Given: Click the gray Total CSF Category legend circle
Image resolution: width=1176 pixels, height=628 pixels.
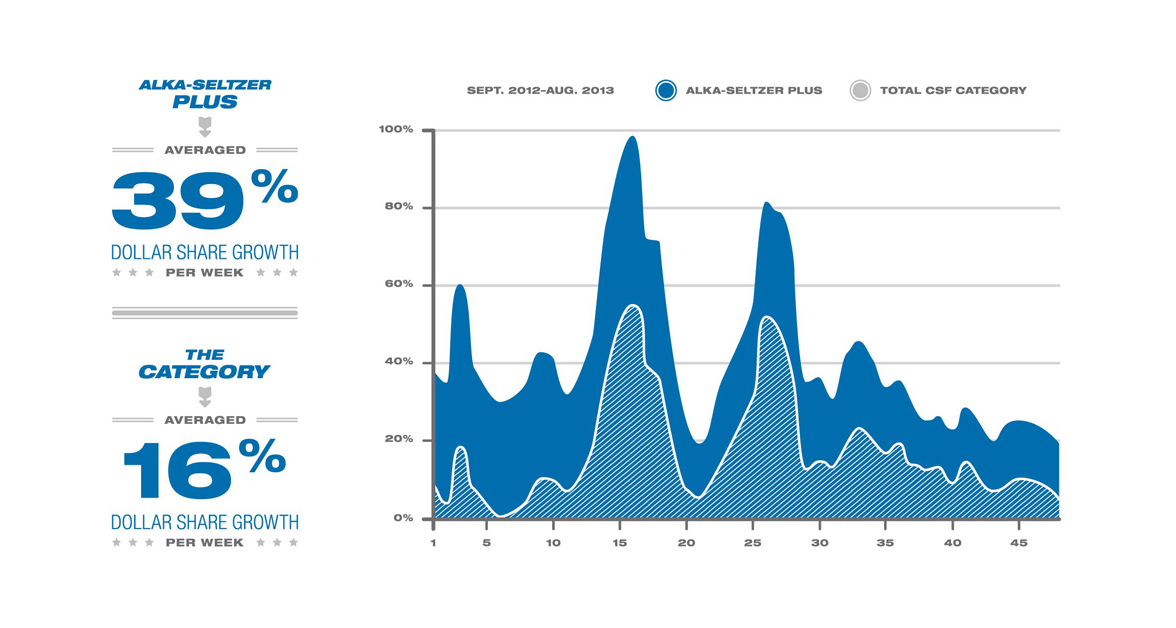Looking at the screenshot, I should pyautogui.click(x=860, y=90).
